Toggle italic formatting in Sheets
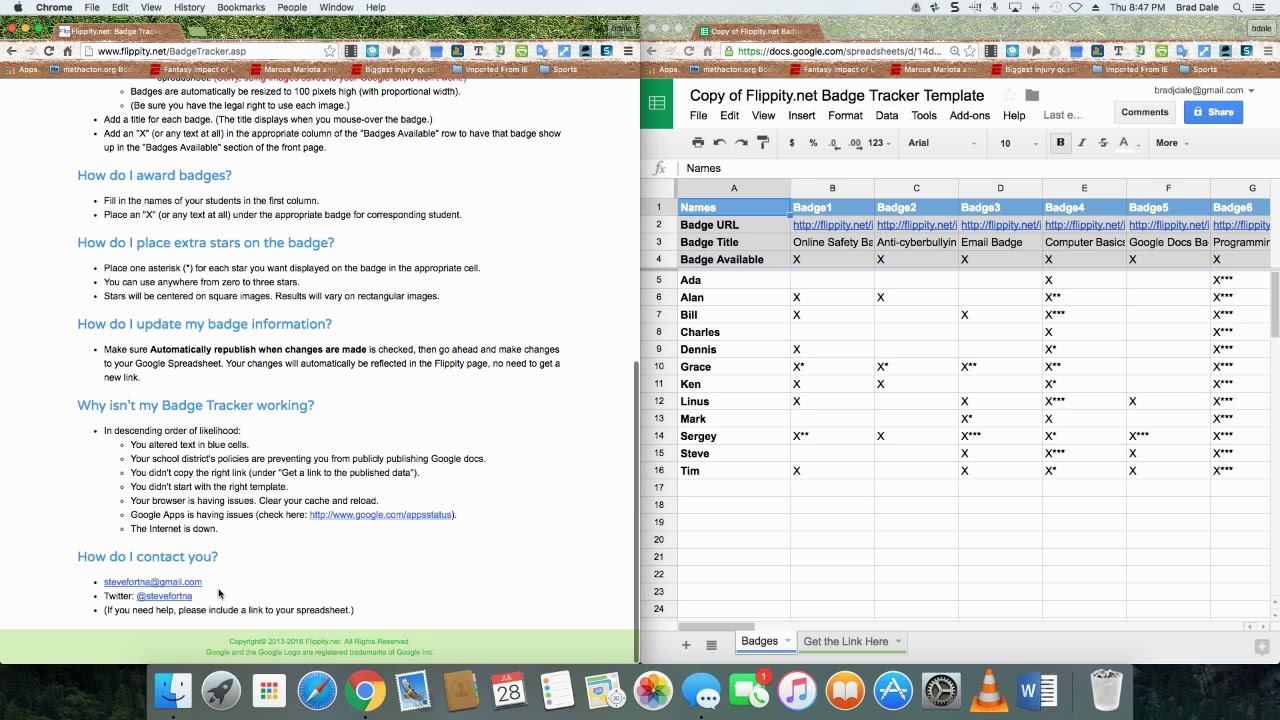Image resolution: width=1280 pixels, height=720 pixels. point(1082,143)
